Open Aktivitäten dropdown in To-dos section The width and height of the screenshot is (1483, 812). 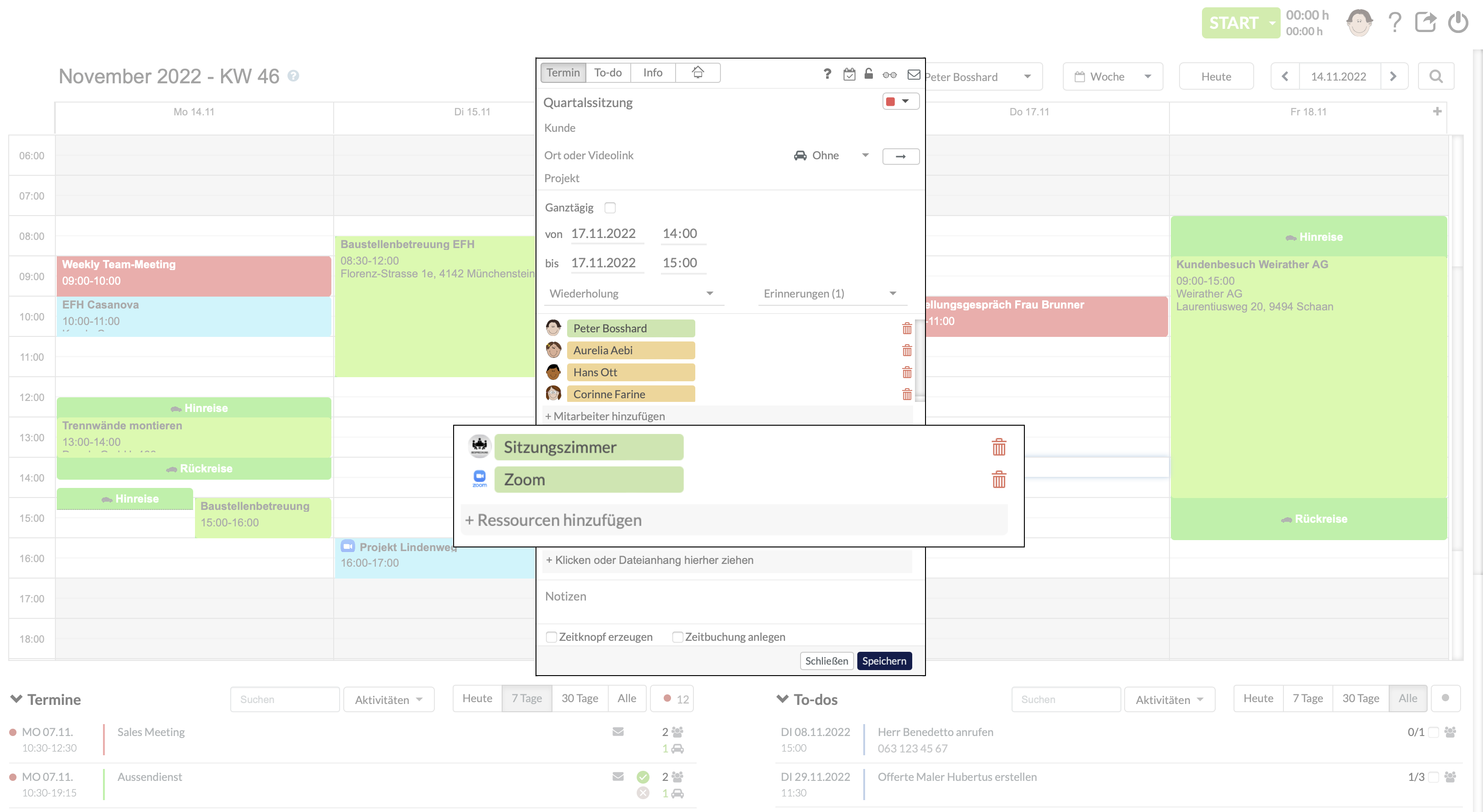(1169, 699)
